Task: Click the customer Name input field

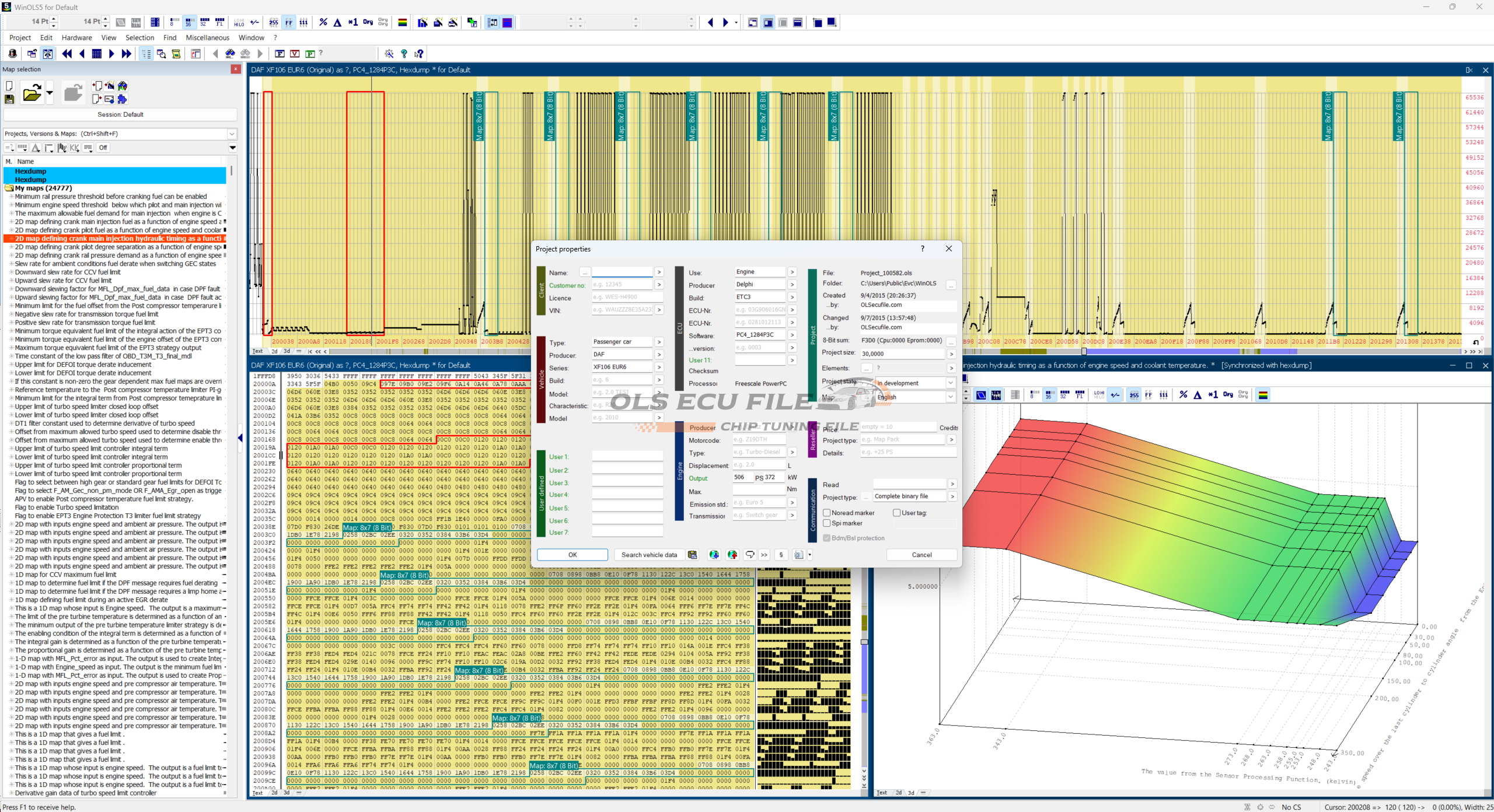Action: point(622,272)
